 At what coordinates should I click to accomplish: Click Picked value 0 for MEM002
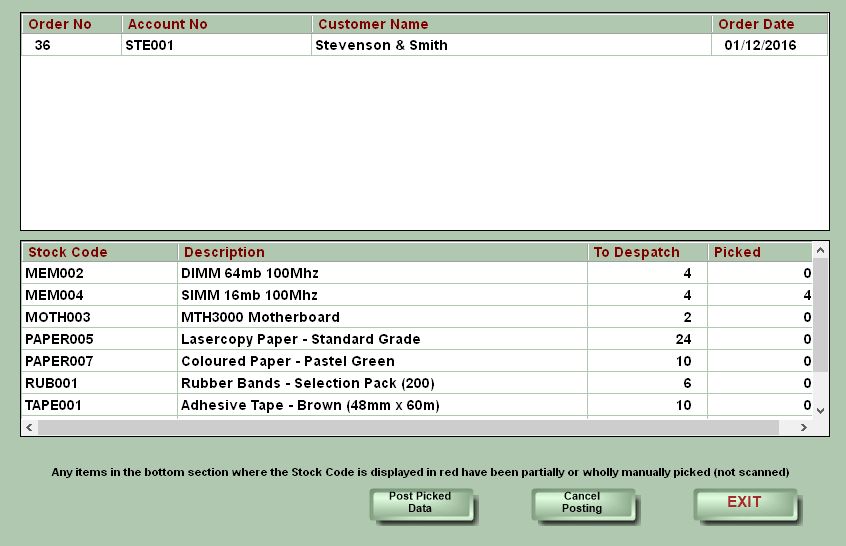[x=760, y=274]
